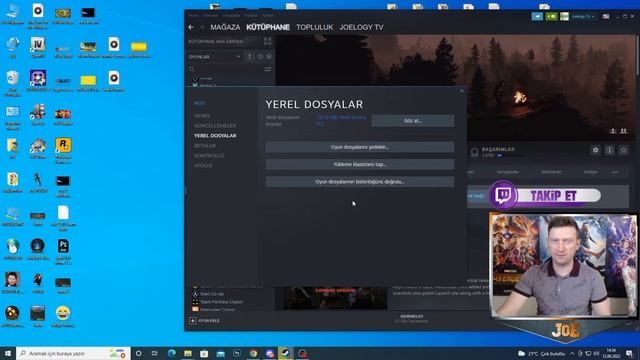The height and width of the screenshot is (360, 640).
Task: Go back with Steam's back arrow
Action: coord(191,27)
